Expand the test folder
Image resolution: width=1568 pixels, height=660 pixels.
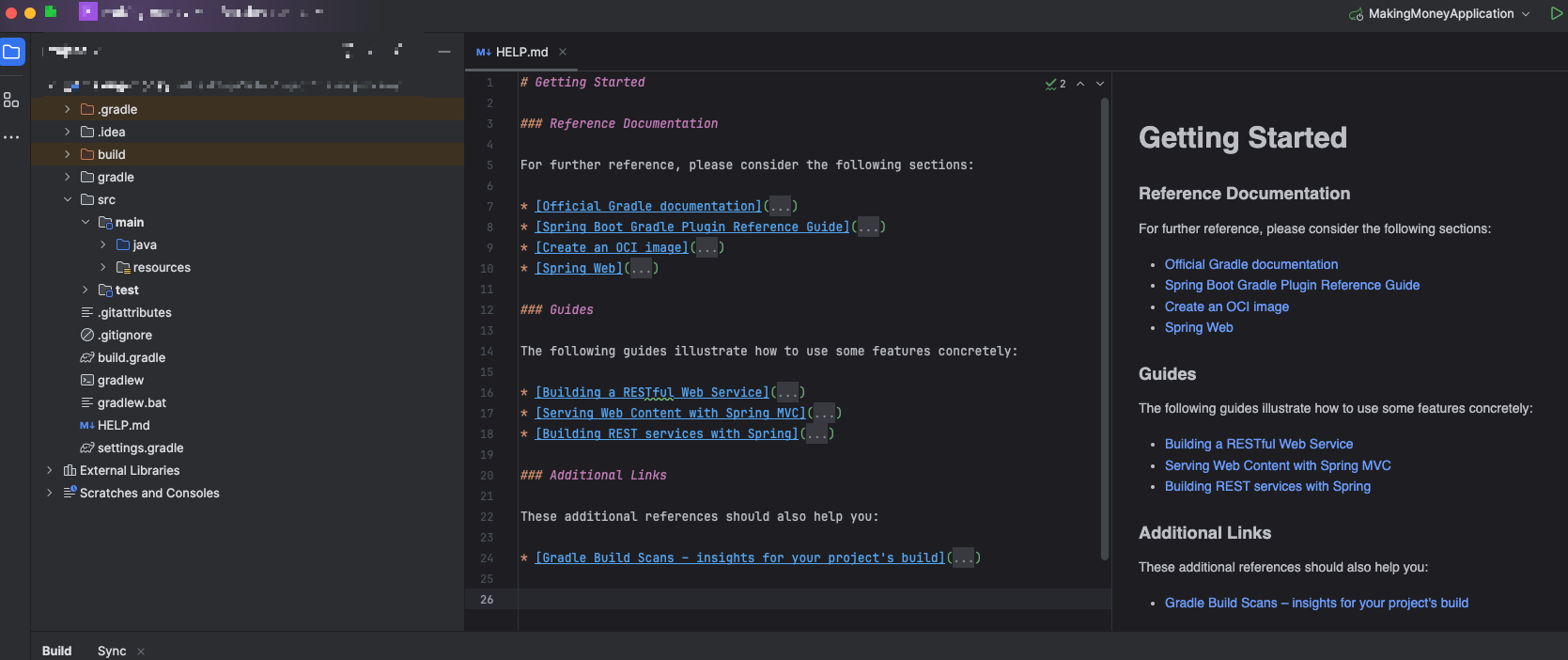tap(85, 290)
